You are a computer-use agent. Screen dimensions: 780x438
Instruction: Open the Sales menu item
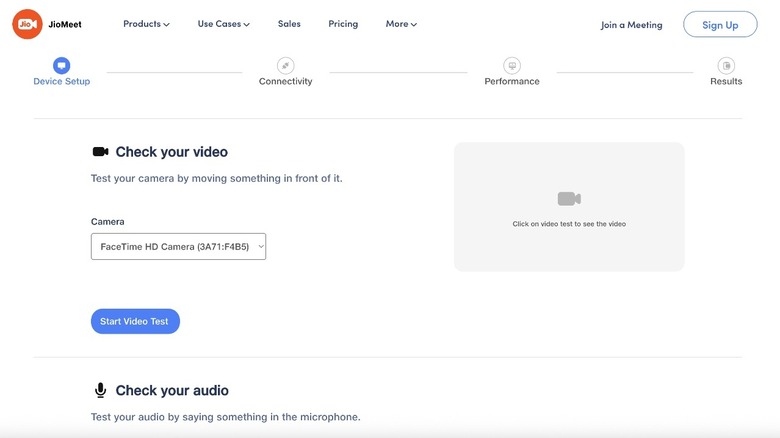coord(289,24)
